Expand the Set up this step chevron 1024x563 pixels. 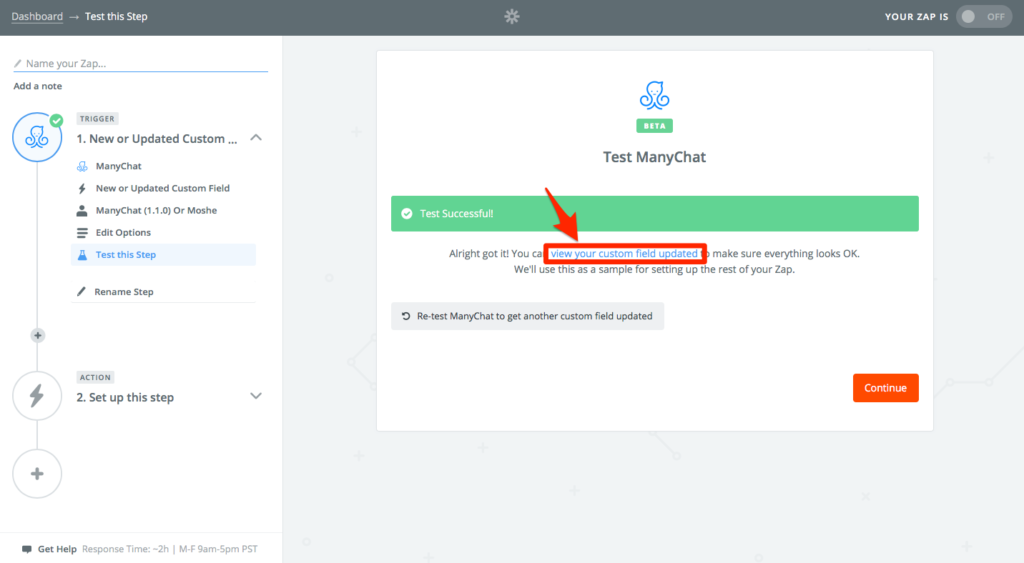click(x=256, y=396)
